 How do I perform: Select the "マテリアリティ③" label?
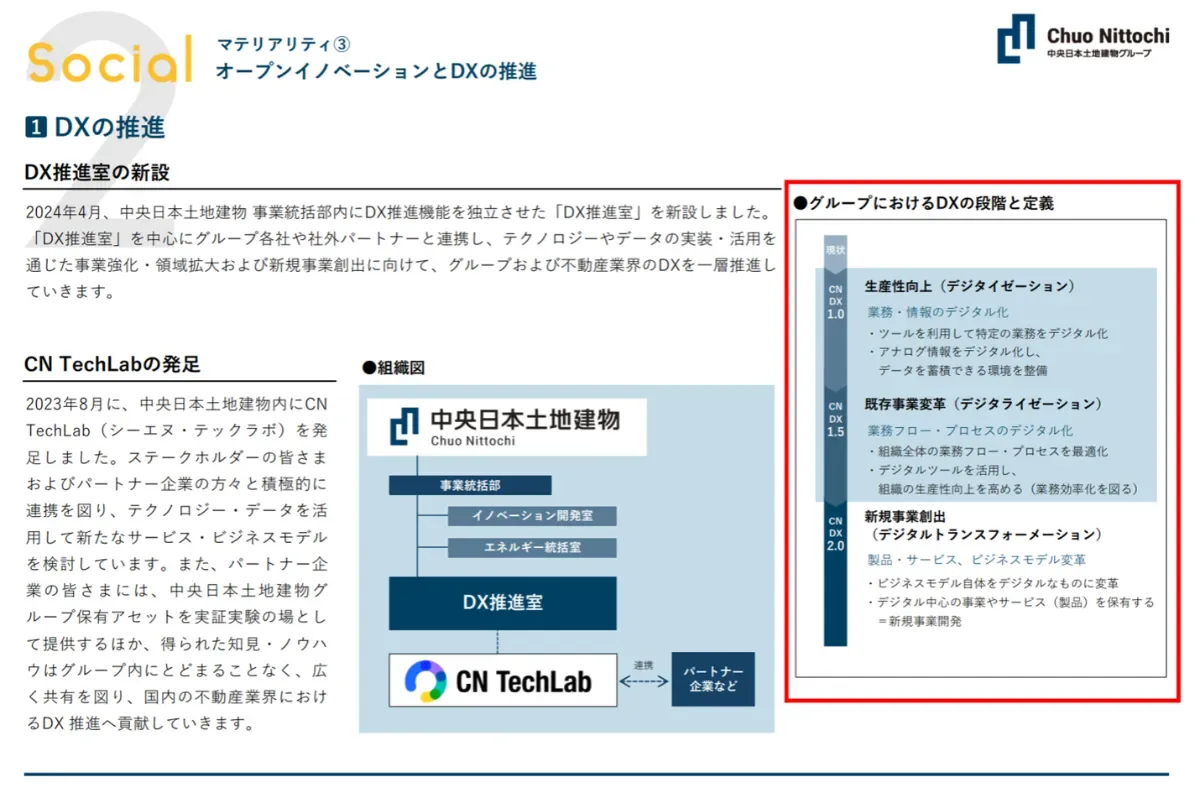point(283,44)
